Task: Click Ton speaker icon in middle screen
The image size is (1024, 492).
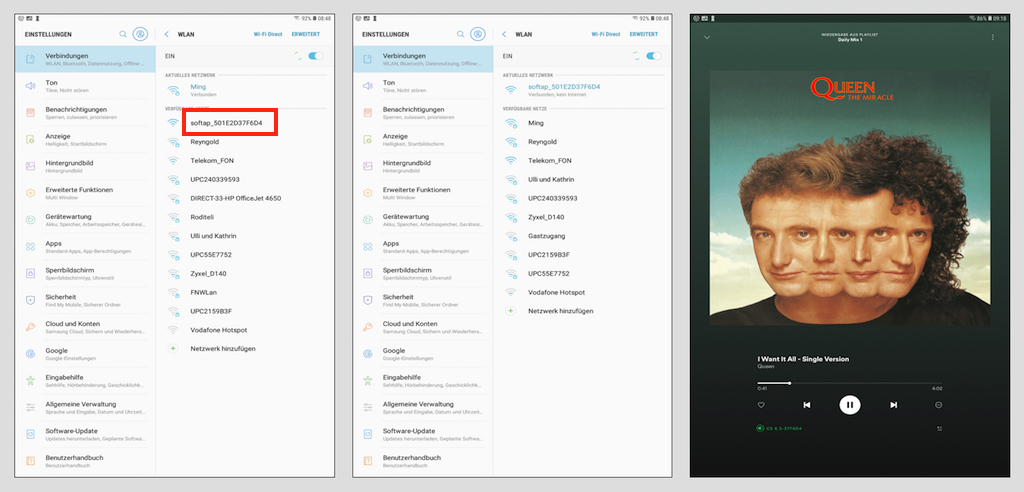Action: 368,86
